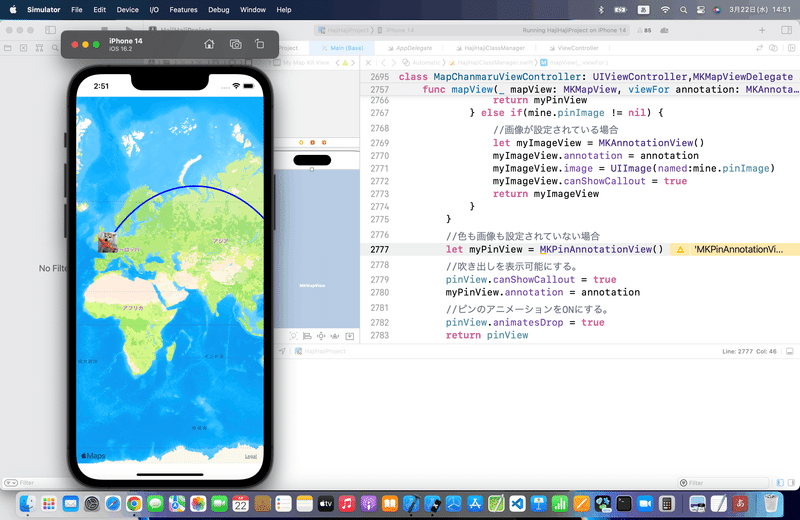Open the find navigator magnifier icon

55,48
